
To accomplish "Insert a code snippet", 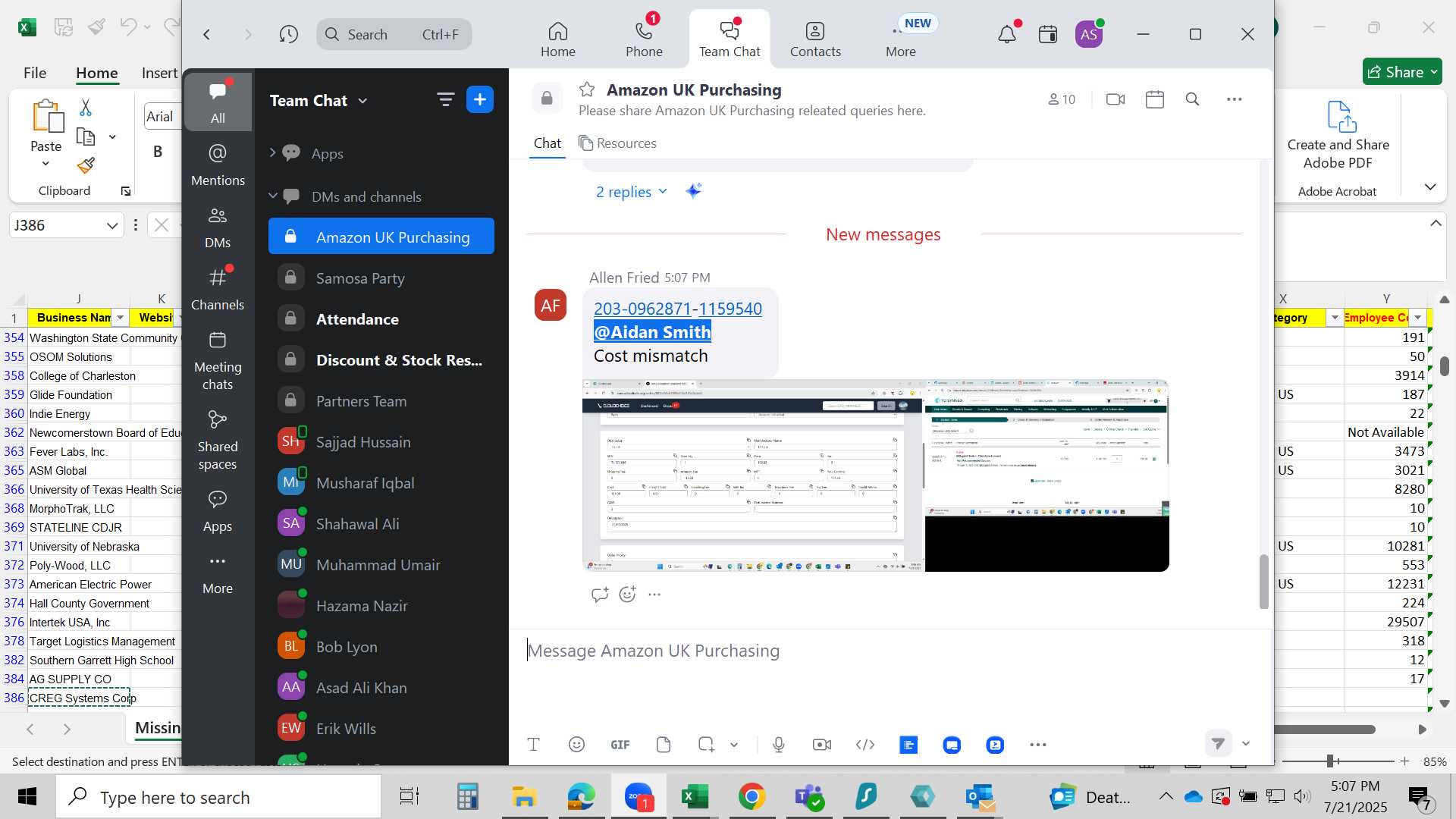I will click(x=865, y=745).
